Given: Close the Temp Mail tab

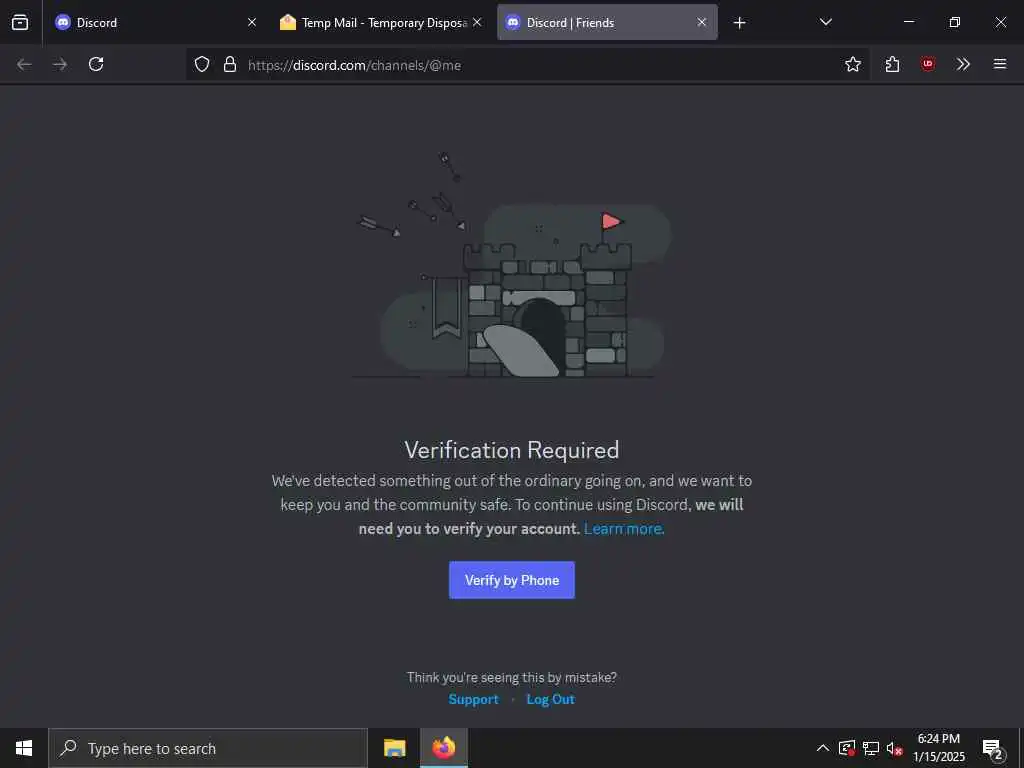Looking at the screenshot, I should click(477, 22).
